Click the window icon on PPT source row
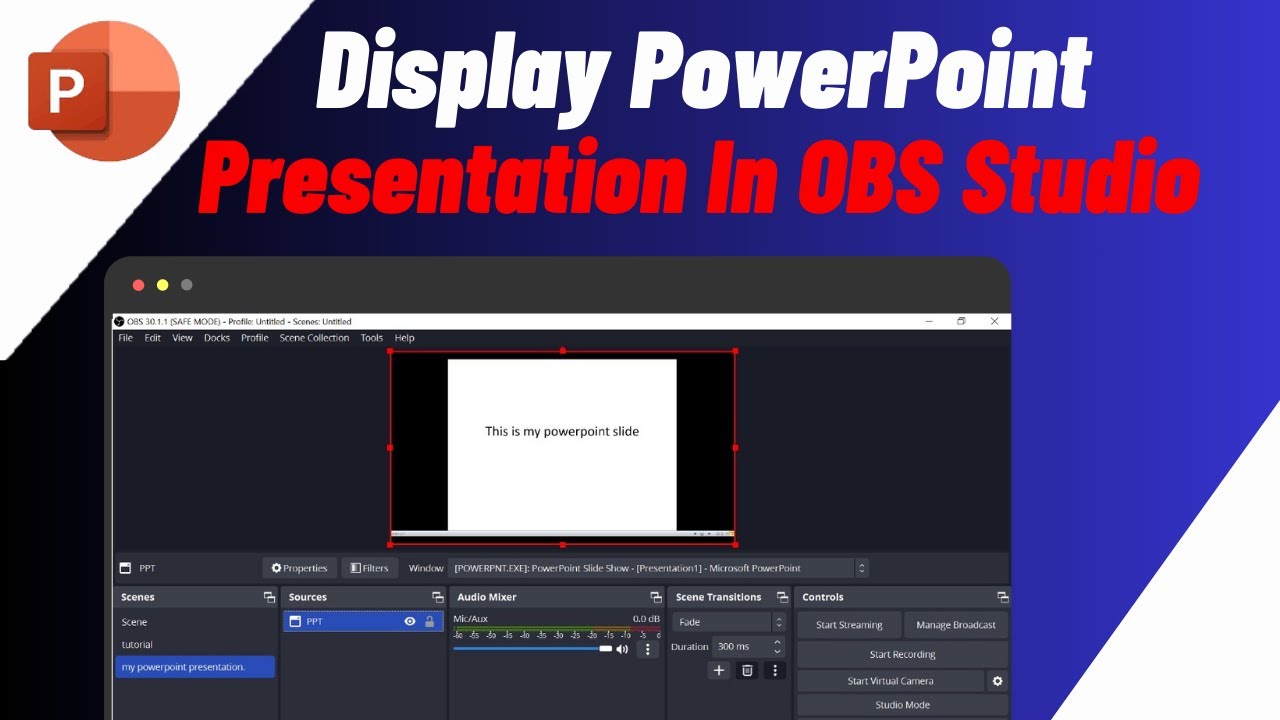1280x720 pixels. coord(295,621)
